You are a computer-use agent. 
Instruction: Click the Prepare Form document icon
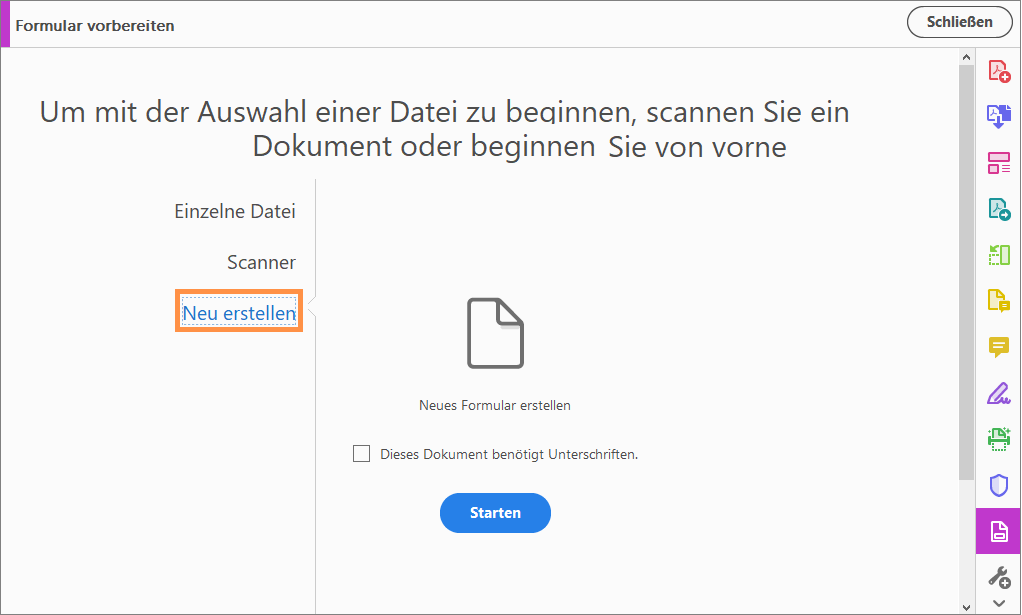pyautogui.click(x=998, y=531)
